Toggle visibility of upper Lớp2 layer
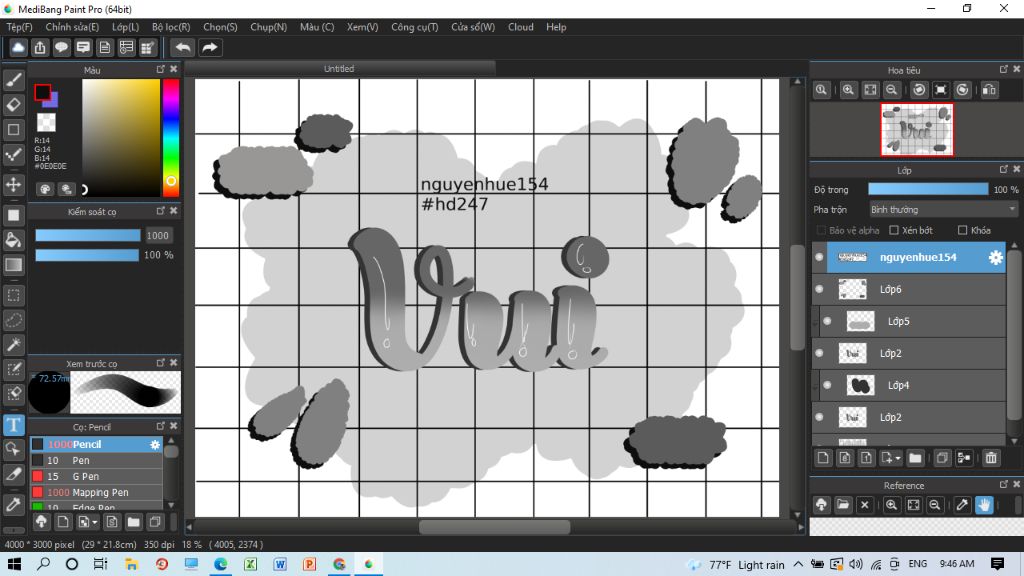 click(819, 353)
